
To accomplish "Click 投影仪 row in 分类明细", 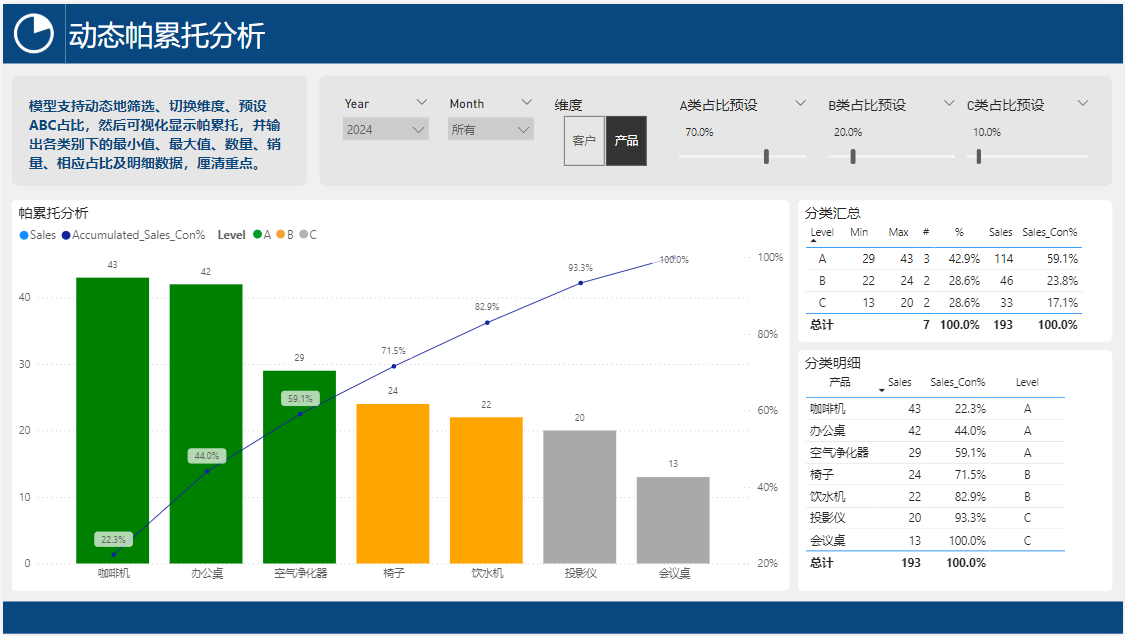I will tap(935, 518).
